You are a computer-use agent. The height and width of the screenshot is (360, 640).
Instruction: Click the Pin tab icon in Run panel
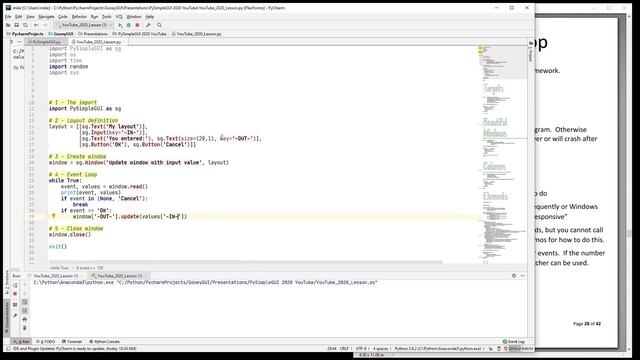click(15, 315)
